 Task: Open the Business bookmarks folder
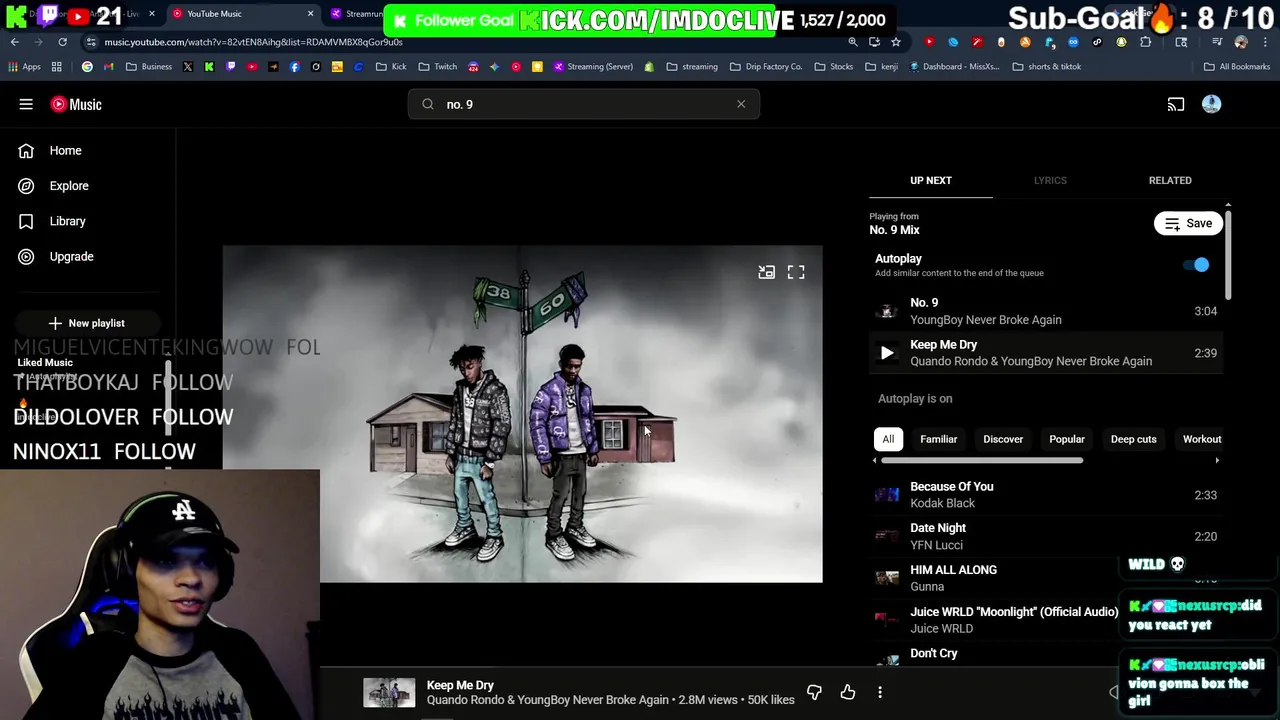149,67
